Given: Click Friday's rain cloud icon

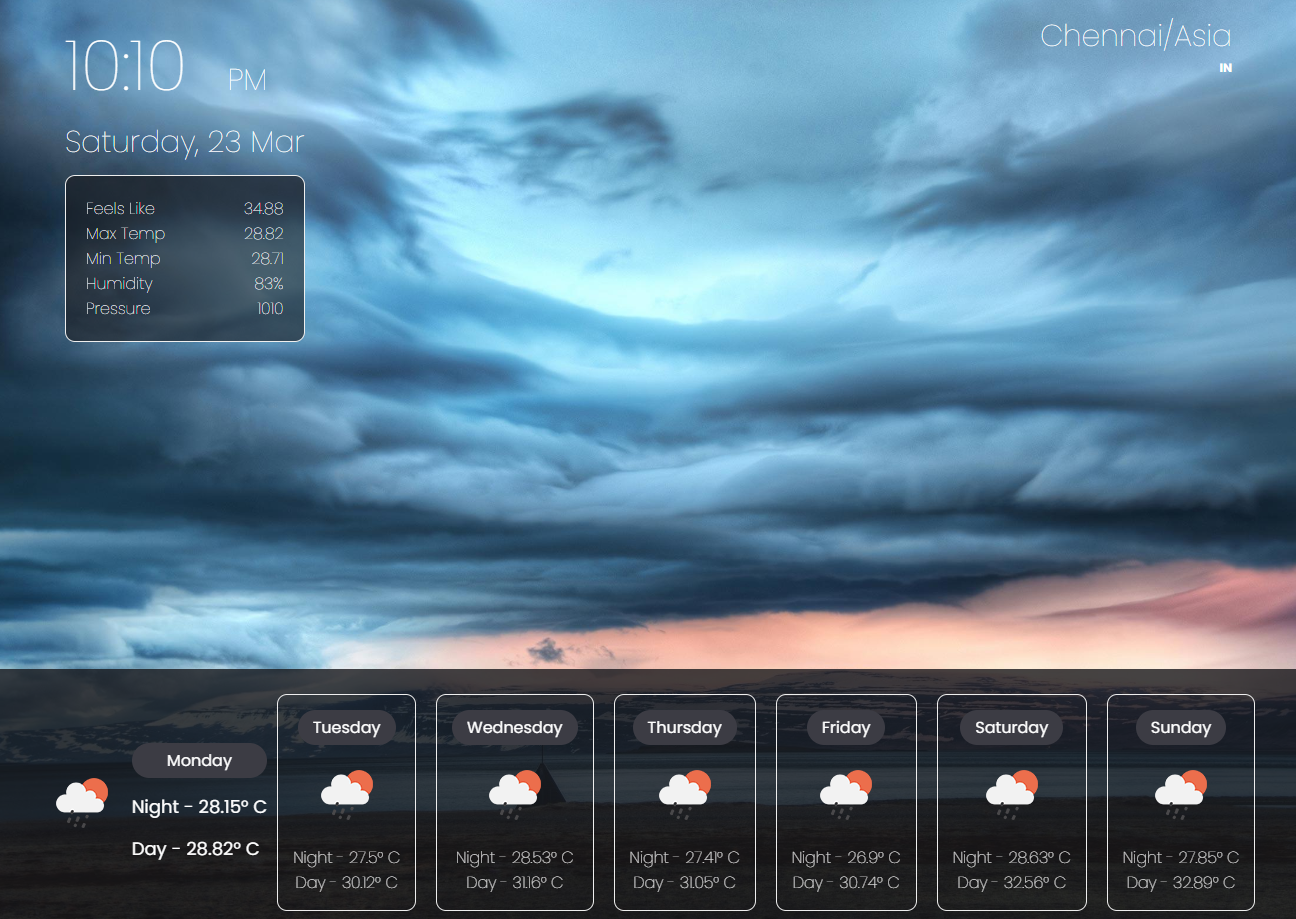Looking at the screenshot, I should tap(845, 790).
